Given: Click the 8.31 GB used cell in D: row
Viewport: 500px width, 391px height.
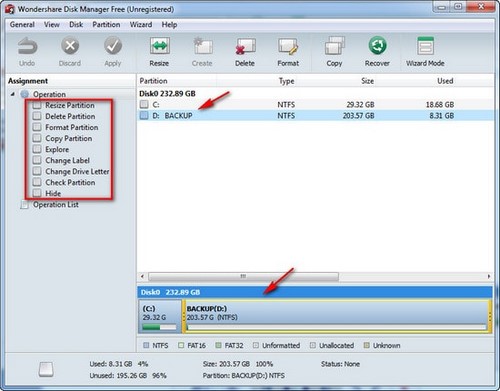Looking at the screenshot, I should pos(442,116).
